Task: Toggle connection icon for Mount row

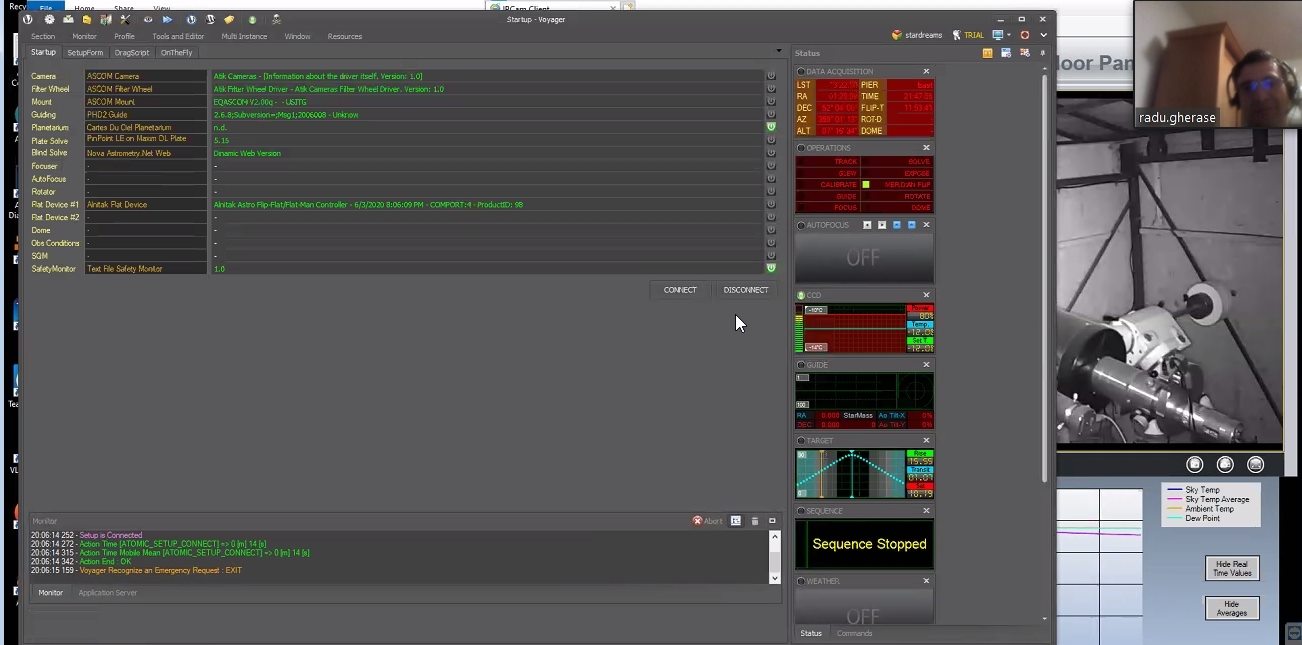Action: (771, 102)
